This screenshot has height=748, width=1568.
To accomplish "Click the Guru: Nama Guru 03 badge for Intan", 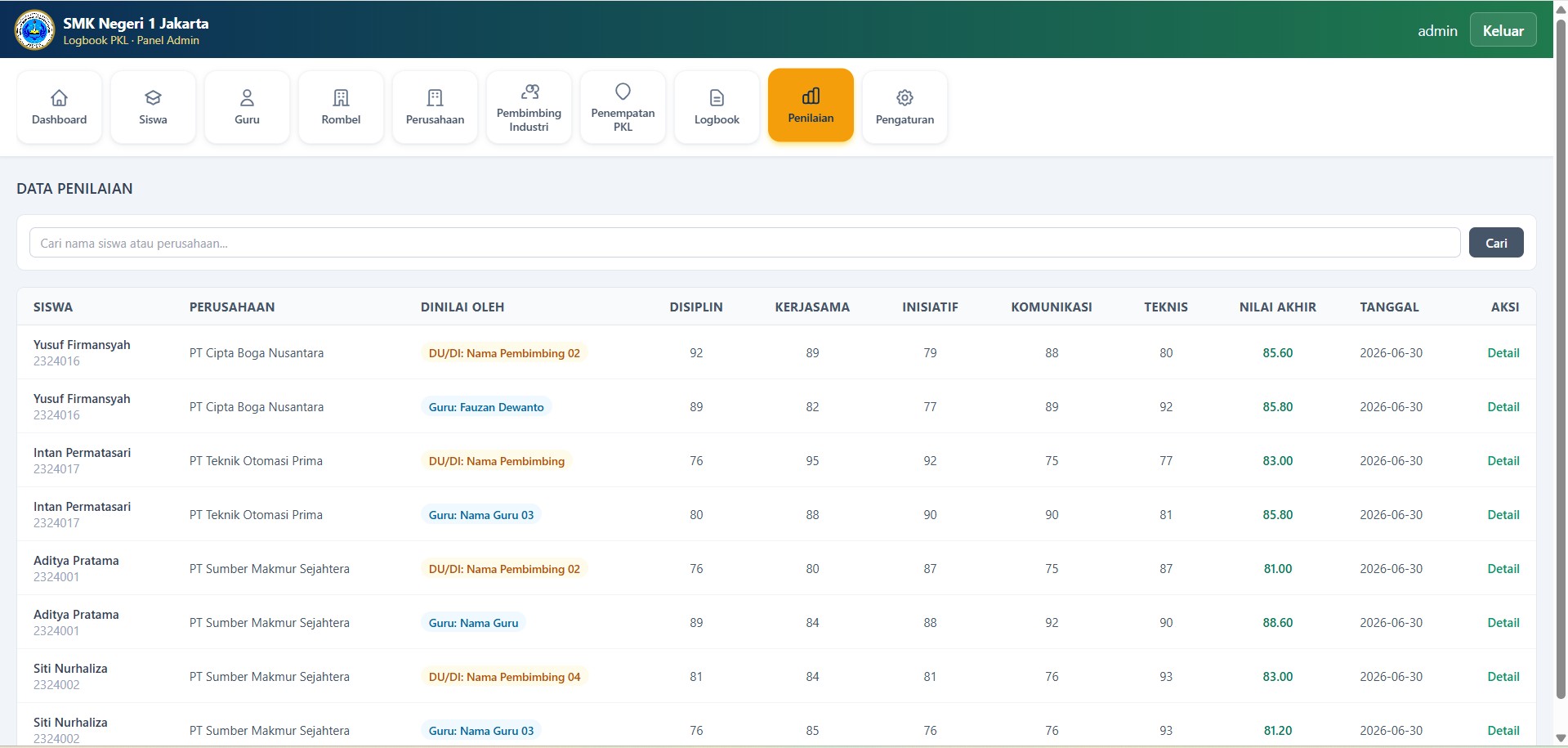I will click(x=481, y=515).
